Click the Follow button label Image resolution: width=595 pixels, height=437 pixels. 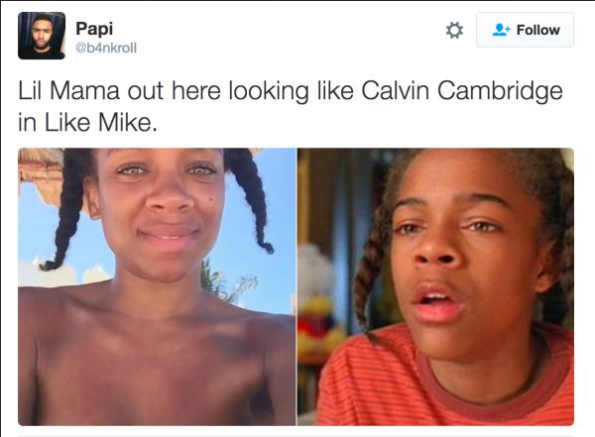[x=538, y=30]
